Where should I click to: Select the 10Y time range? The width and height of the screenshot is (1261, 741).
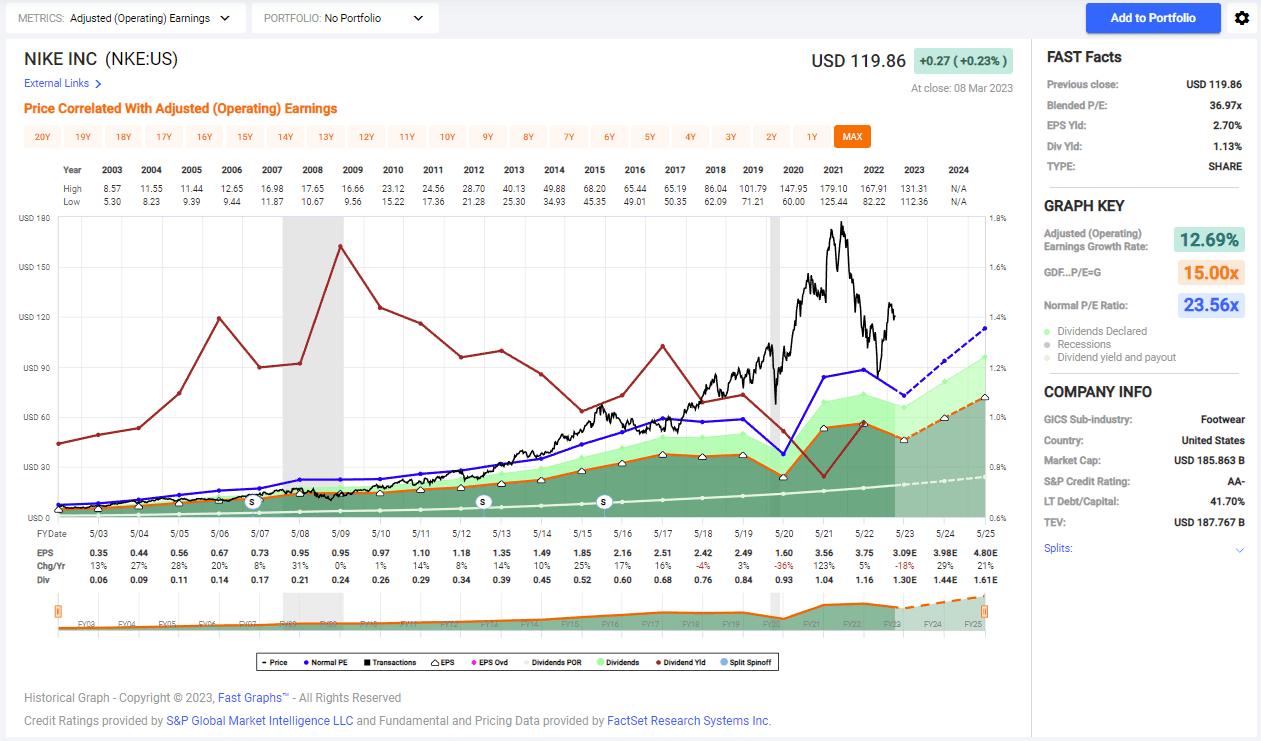coord(447,137)
